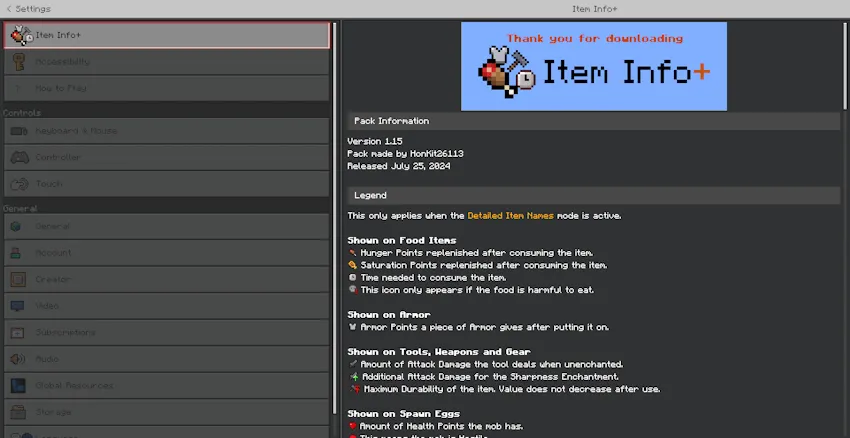This screenshot has height=438, width=850.
Task: Click the right content panel scrollbar
Action: pos(845,65)
